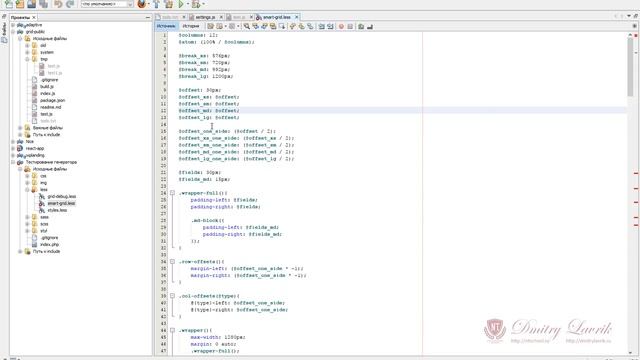Click Stop Macro Recording icon
Viewport: 640px width, 360px height.
350,27
